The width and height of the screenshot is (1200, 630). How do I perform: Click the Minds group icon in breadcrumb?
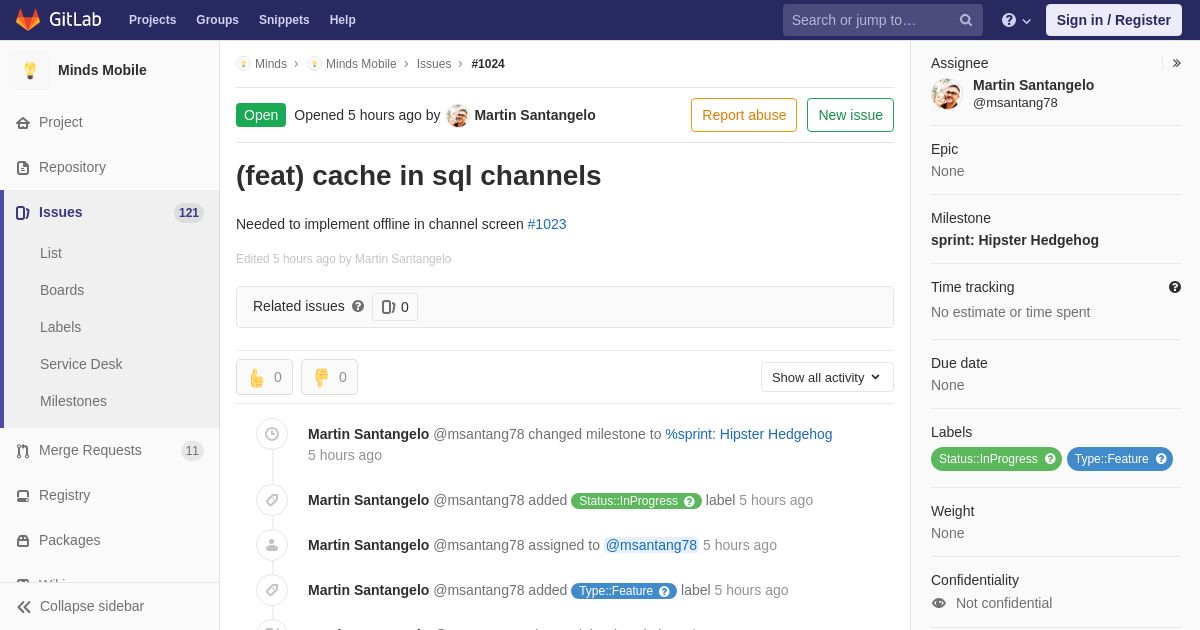point(243,64)
